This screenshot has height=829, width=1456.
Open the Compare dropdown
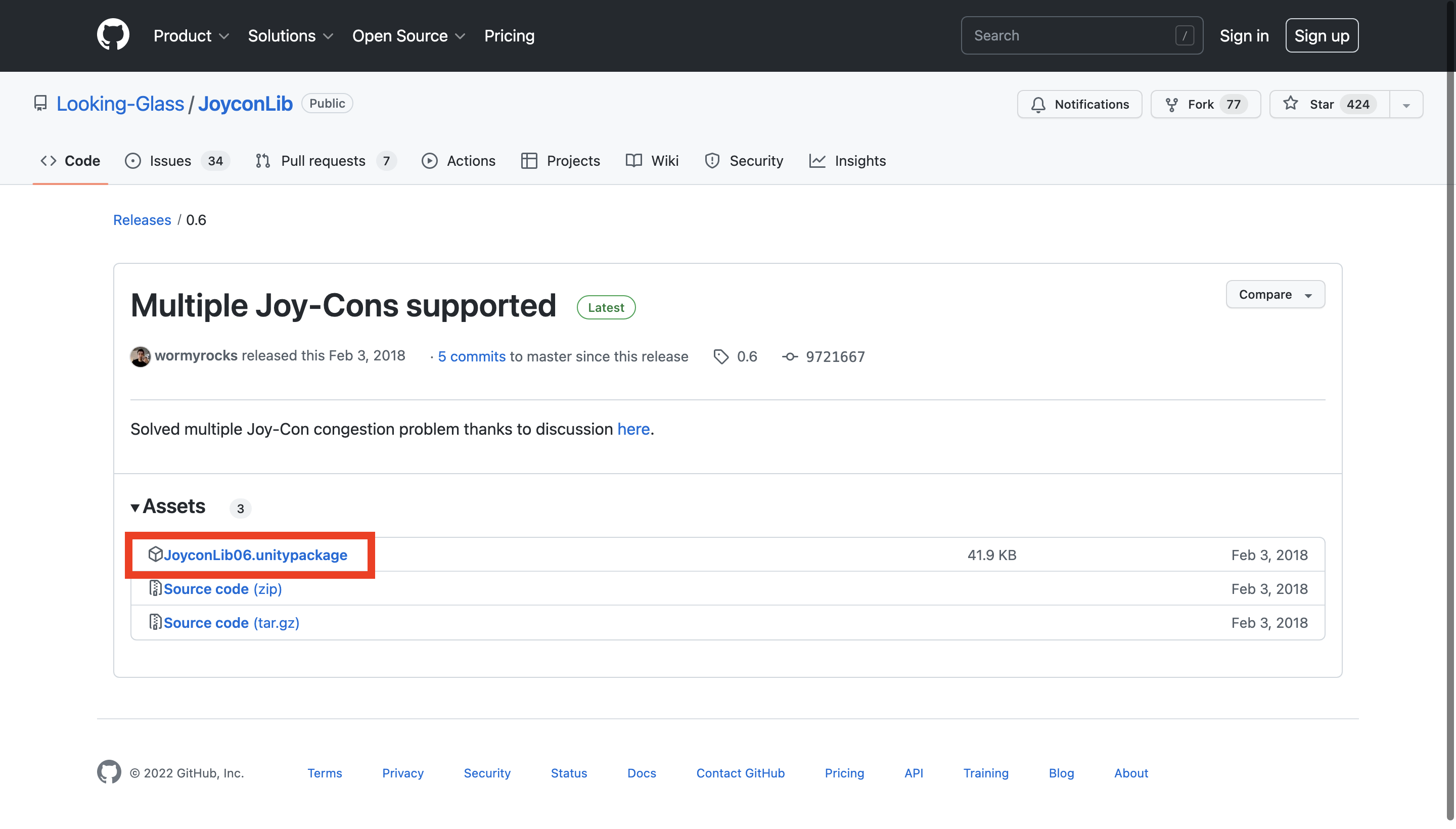tap(1275, 294)
